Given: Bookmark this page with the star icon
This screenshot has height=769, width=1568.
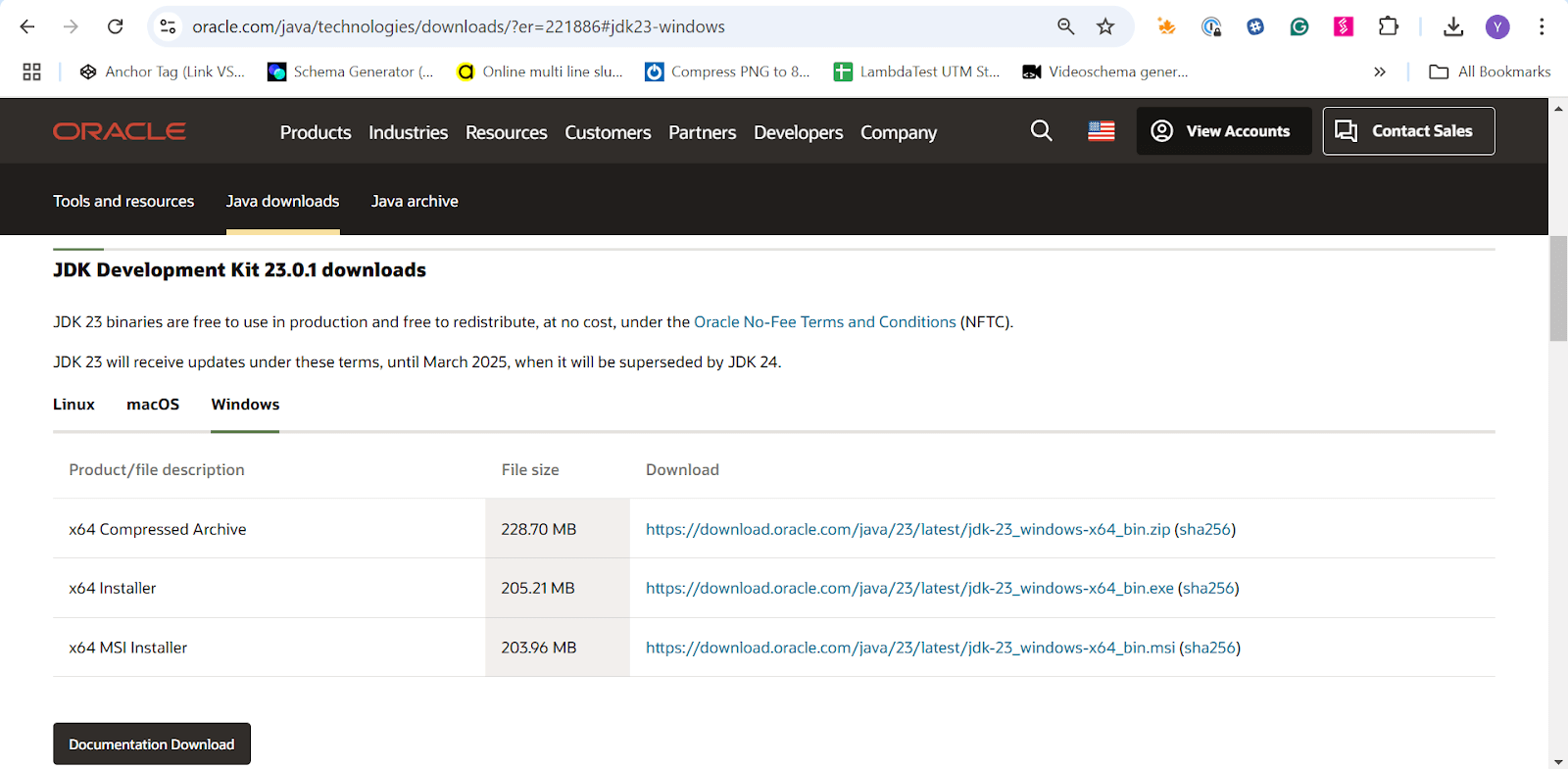Looking at the screenshot, I should (x=1105, y=26).
